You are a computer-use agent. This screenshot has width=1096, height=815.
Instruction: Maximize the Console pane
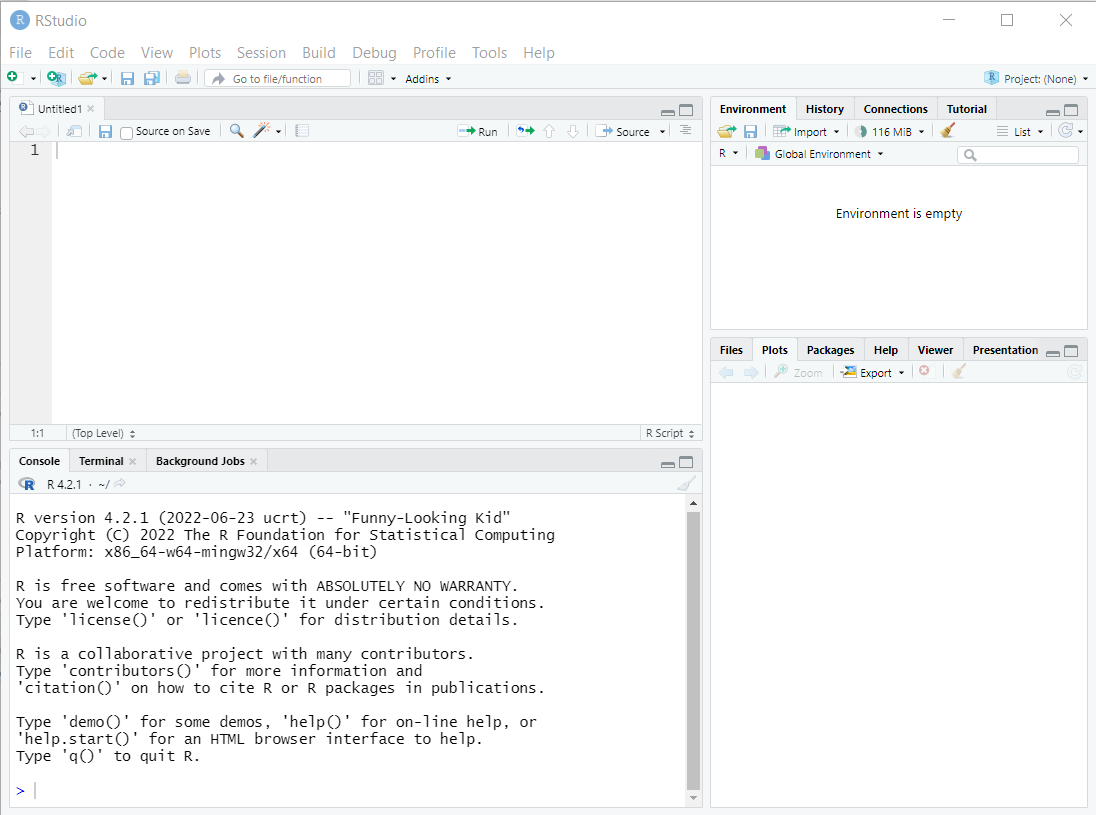click(x=686, y=462)
